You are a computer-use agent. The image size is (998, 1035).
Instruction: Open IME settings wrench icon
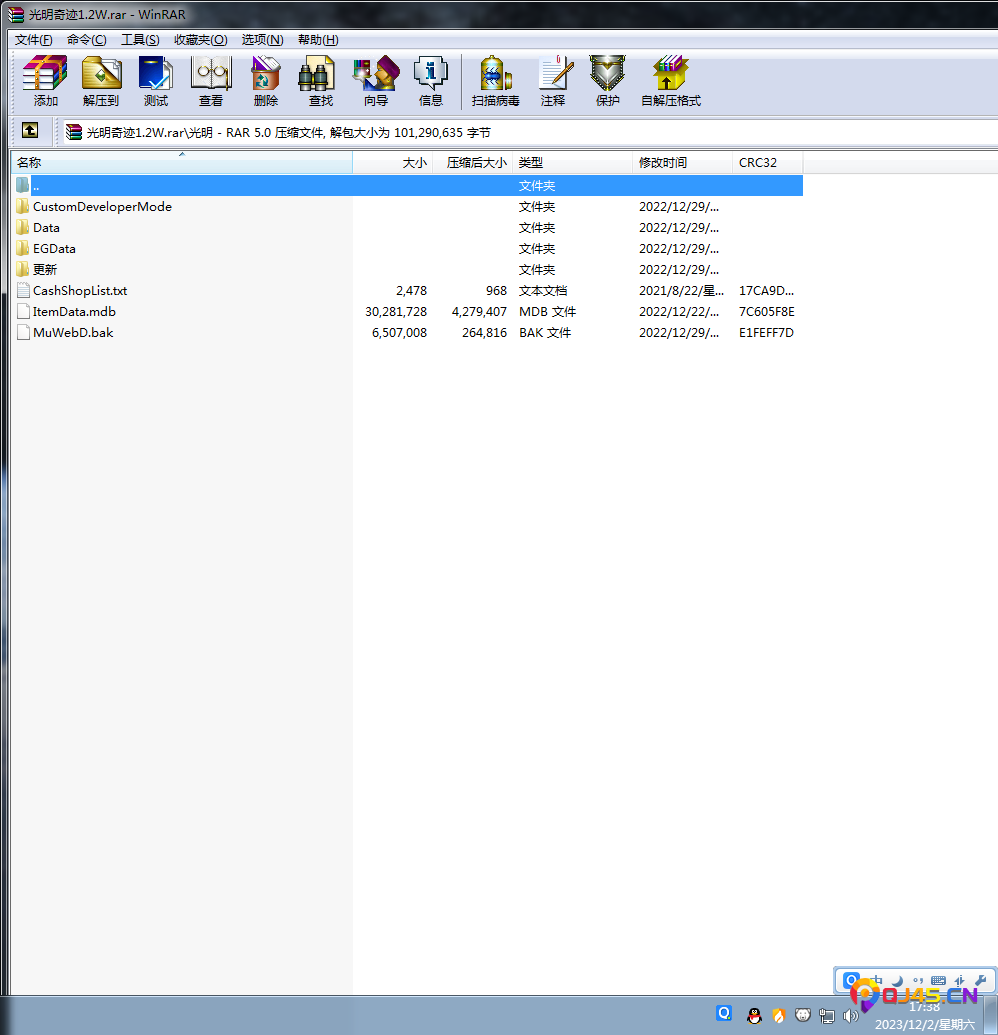tap(980, 980)
